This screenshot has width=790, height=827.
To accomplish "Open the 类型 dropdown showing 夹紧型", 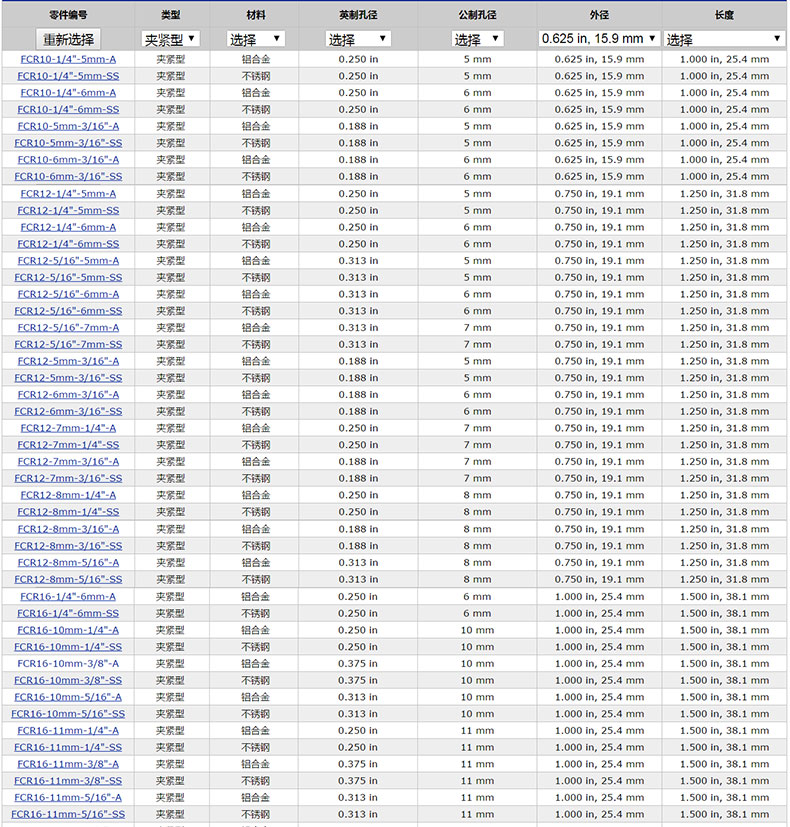I will tap(170, 39).
